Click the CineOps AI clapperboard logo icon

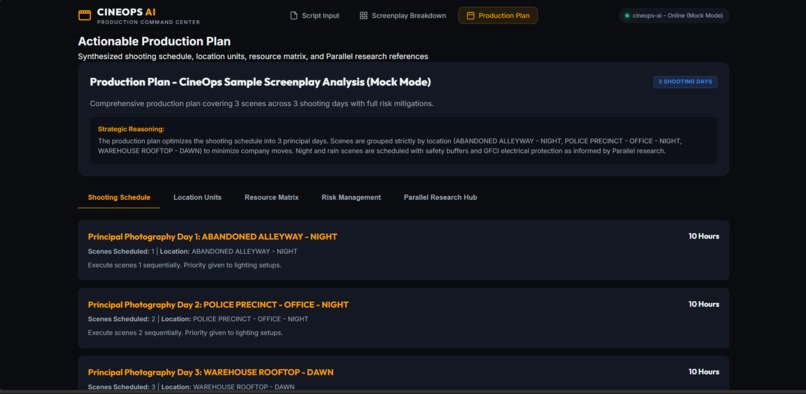[84, 15]
